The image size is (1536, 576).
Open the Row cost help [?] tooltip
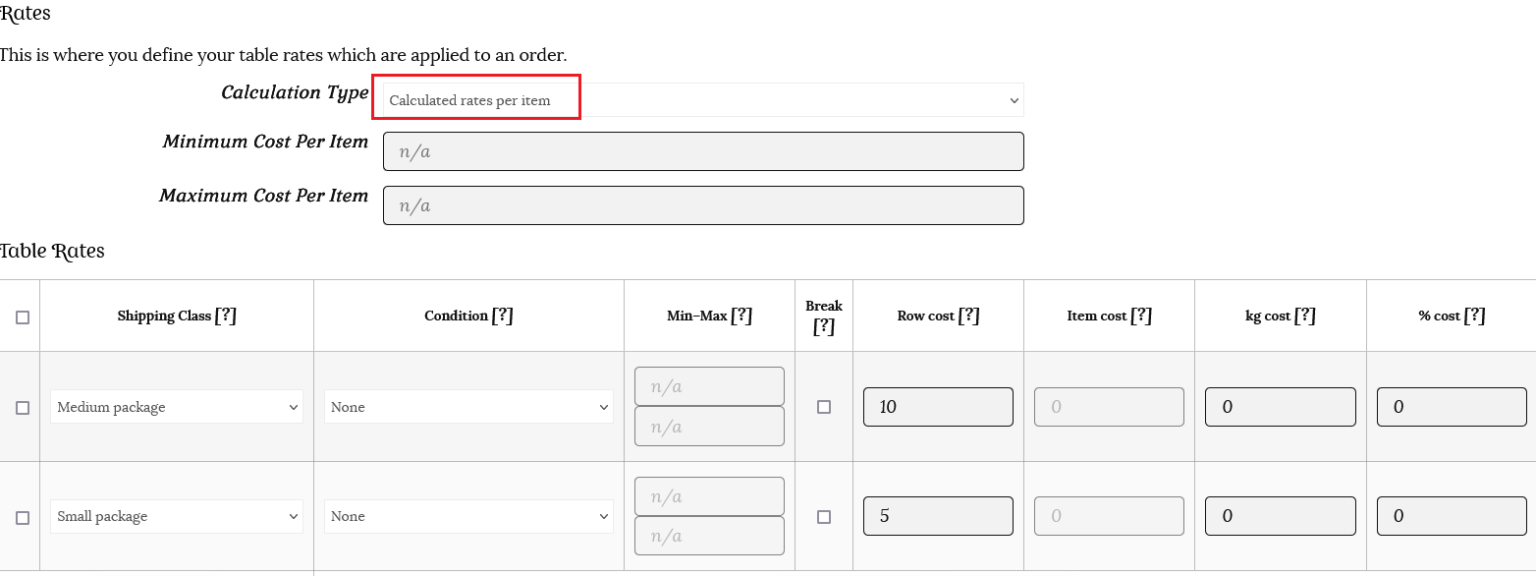coord(968,316)
